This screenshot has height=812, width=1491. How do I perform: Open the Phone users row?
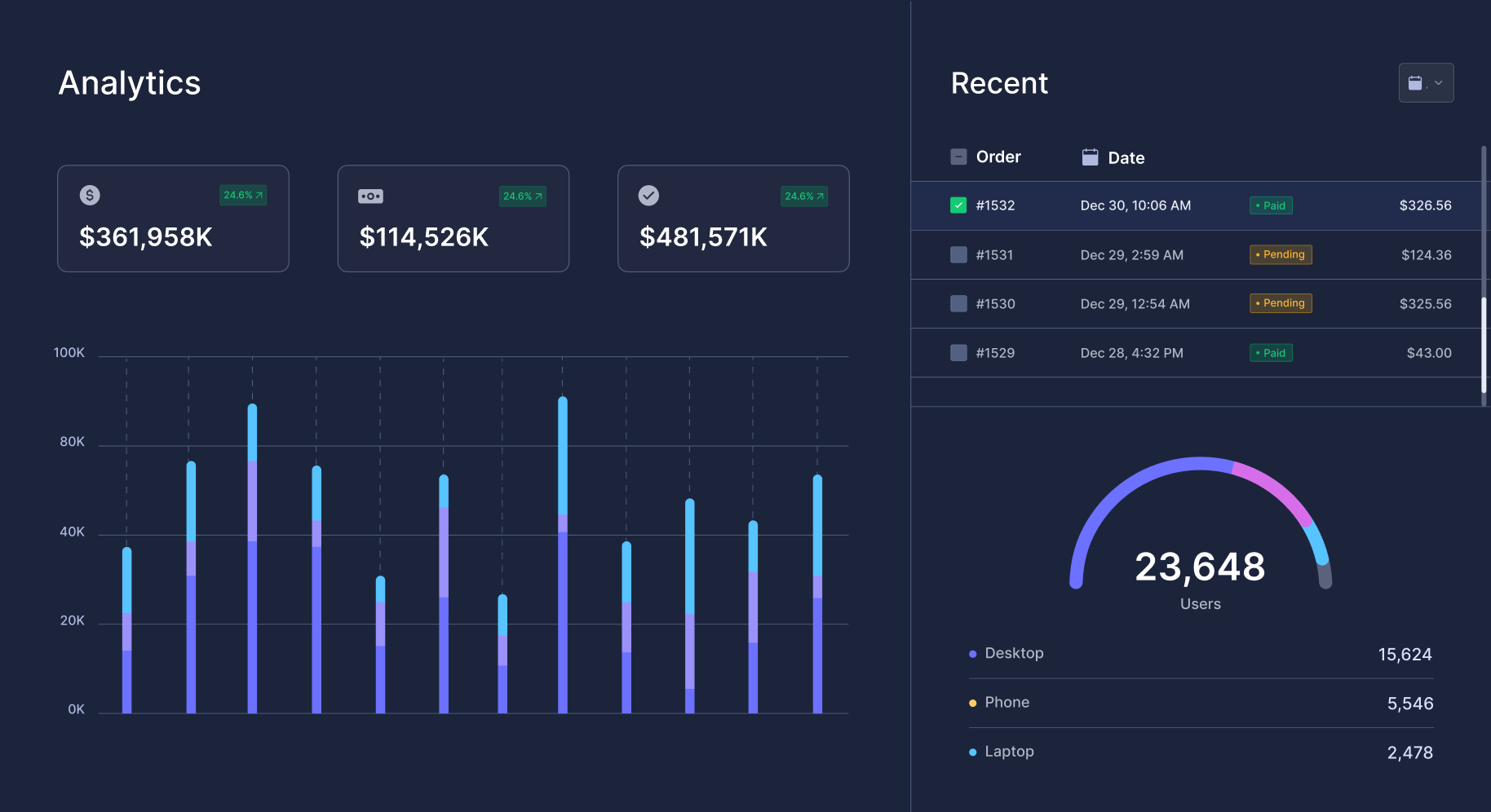point(1199,703)
